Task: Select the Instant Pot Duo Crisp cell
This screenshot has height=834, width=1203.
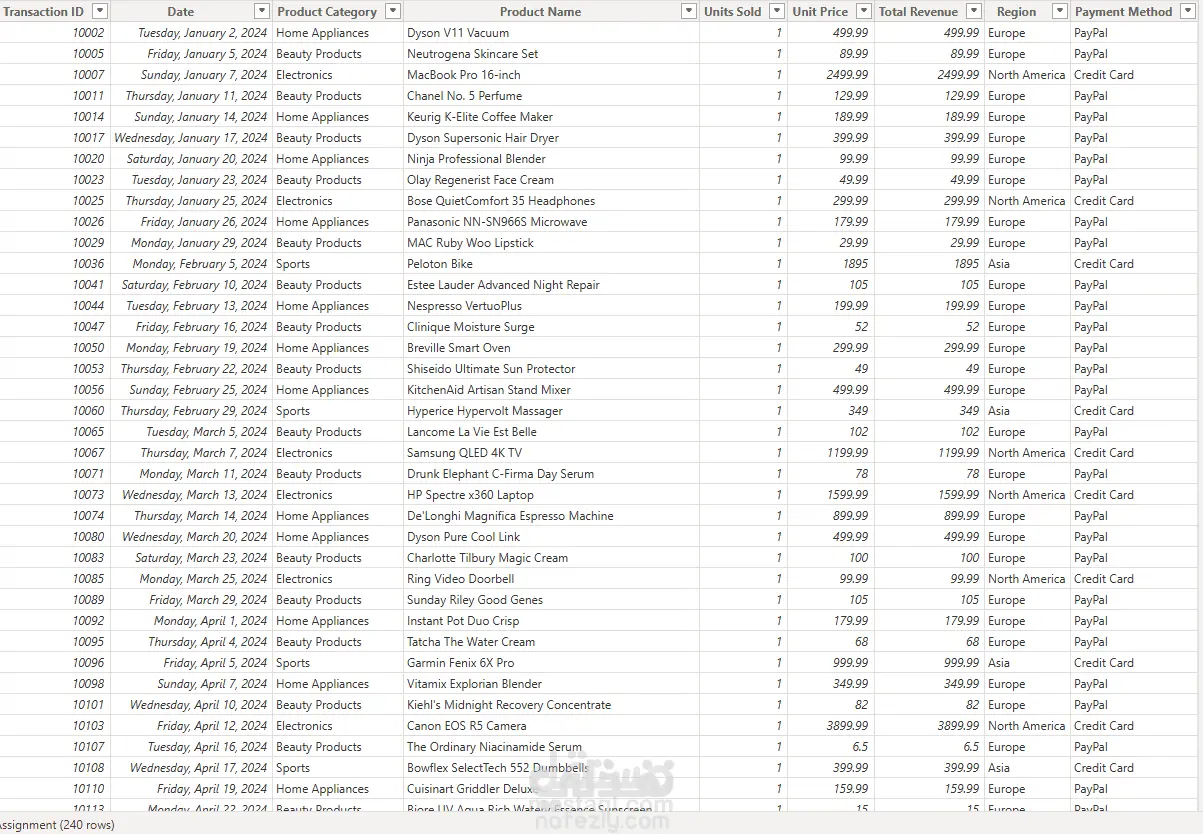Action: pos(551,621)
